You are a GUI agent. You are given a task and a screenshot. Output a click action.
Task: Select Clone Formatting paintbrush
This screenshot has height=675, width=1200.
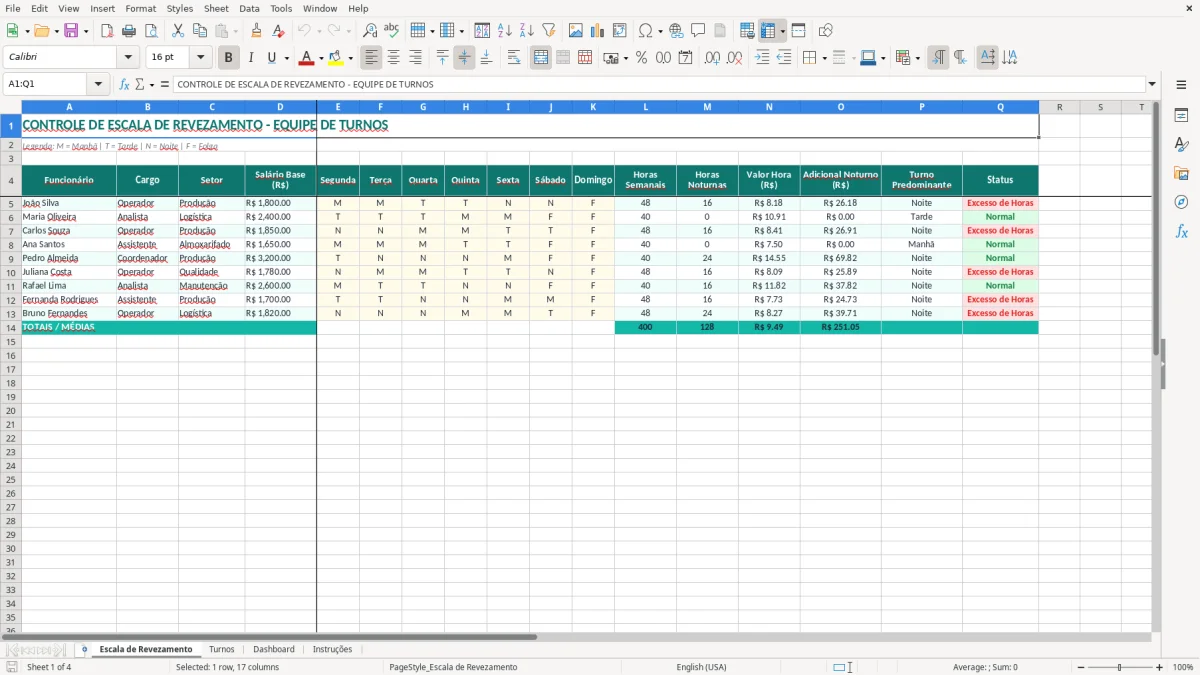pyautogui.click(x=256, y=31)
